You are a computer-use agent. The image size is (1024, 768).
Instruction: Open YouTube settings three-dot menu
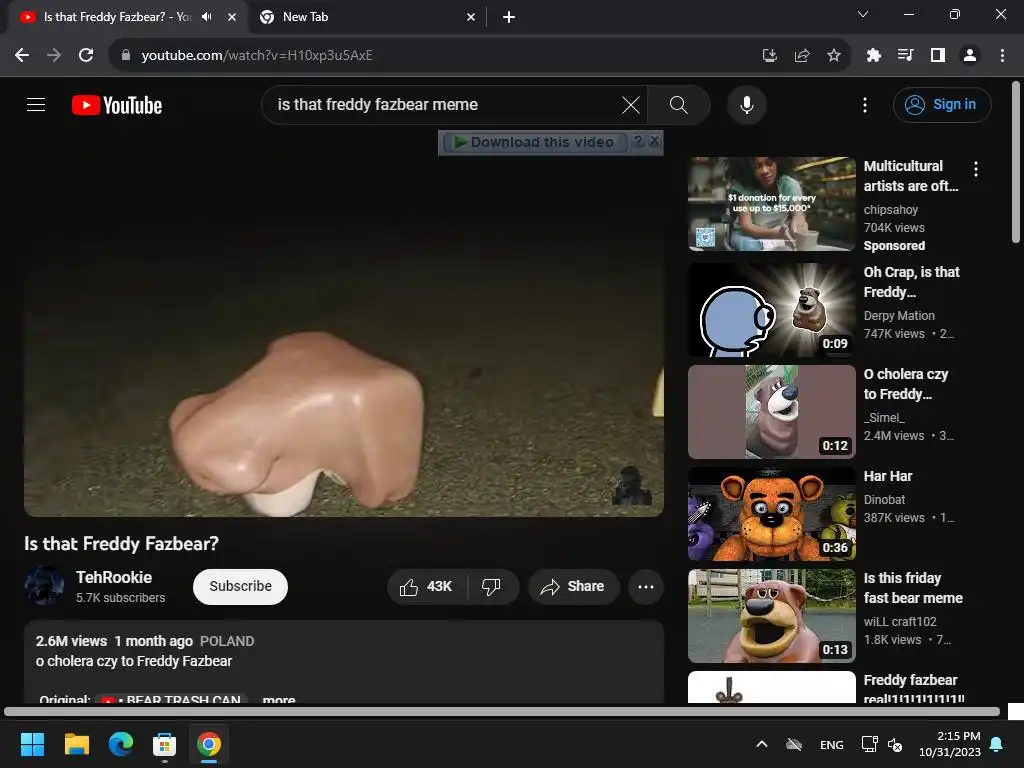[865, 104]
